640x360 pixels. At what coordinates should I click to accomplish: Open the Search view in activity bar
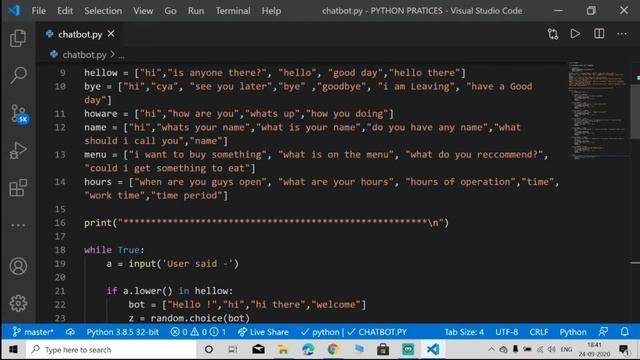[x=18, y=75]
